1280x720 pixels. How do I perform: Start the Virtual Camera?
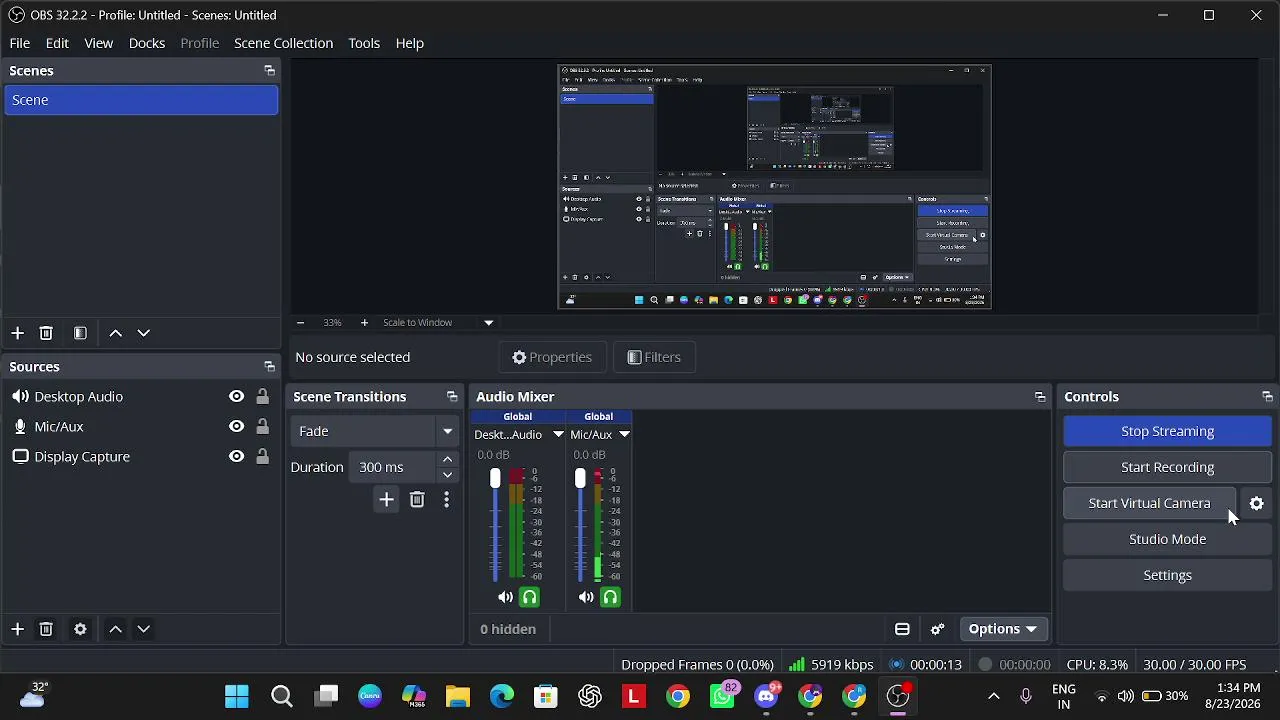point(1149,503)
